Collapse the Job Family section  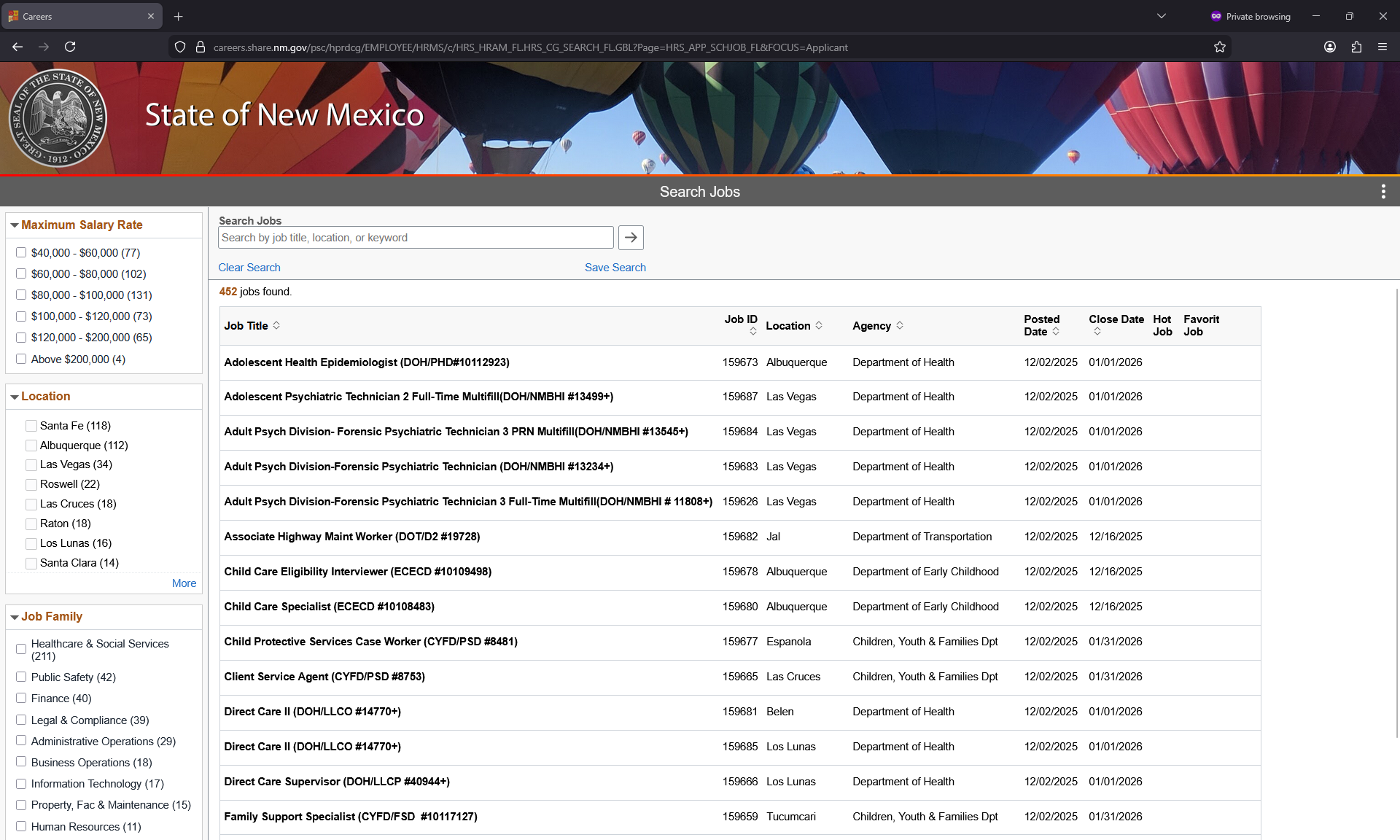click(x=15, y=616)
